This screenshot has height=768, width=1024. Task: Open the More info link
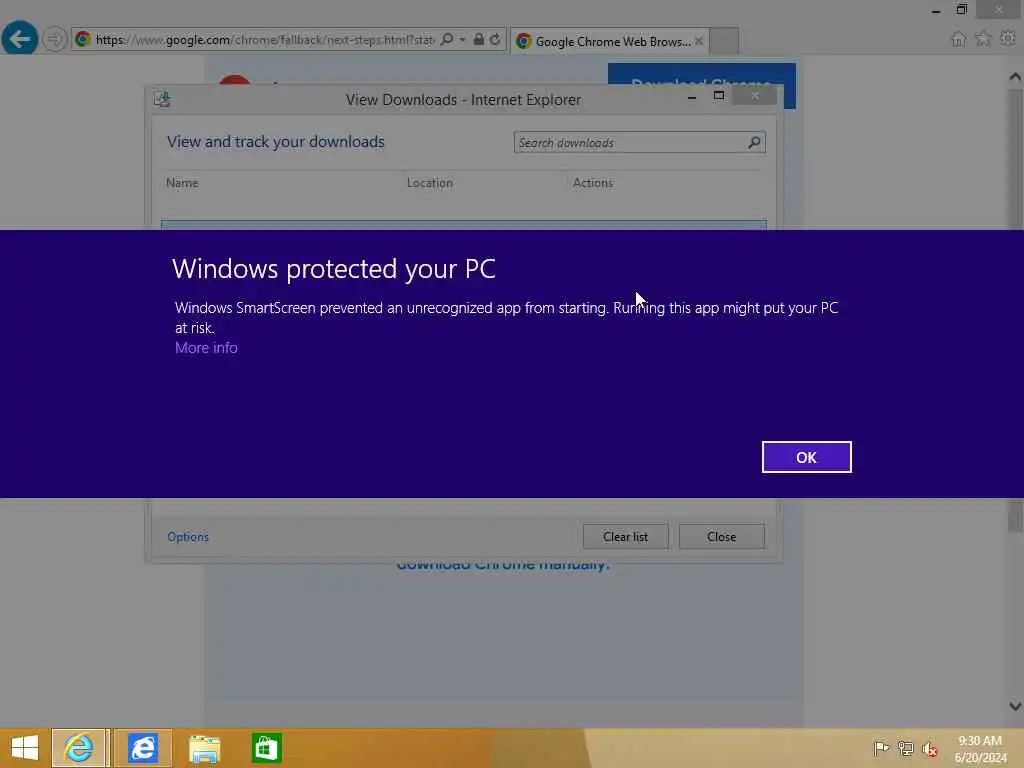click(206, 348)
